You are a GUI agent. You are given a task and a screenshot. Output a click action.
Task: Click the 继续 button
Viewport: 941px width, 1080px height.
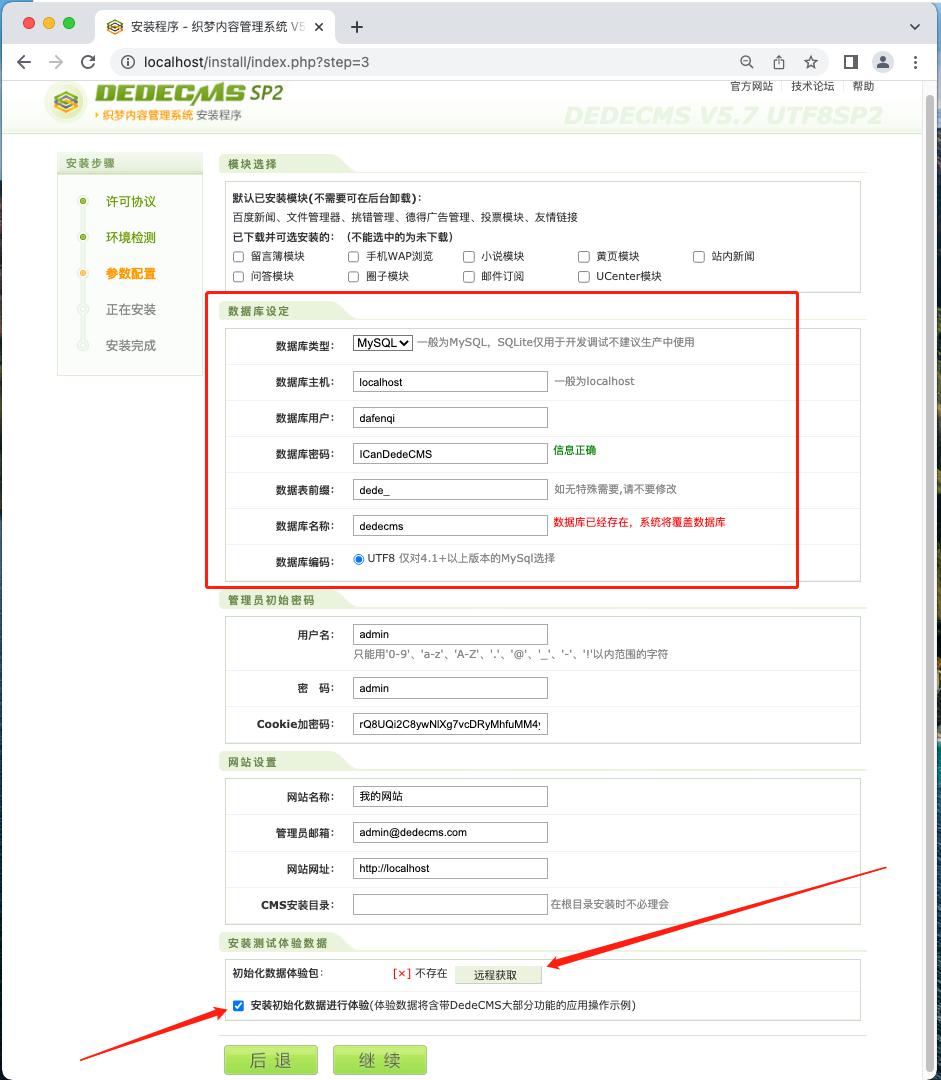coord(380,1059)
